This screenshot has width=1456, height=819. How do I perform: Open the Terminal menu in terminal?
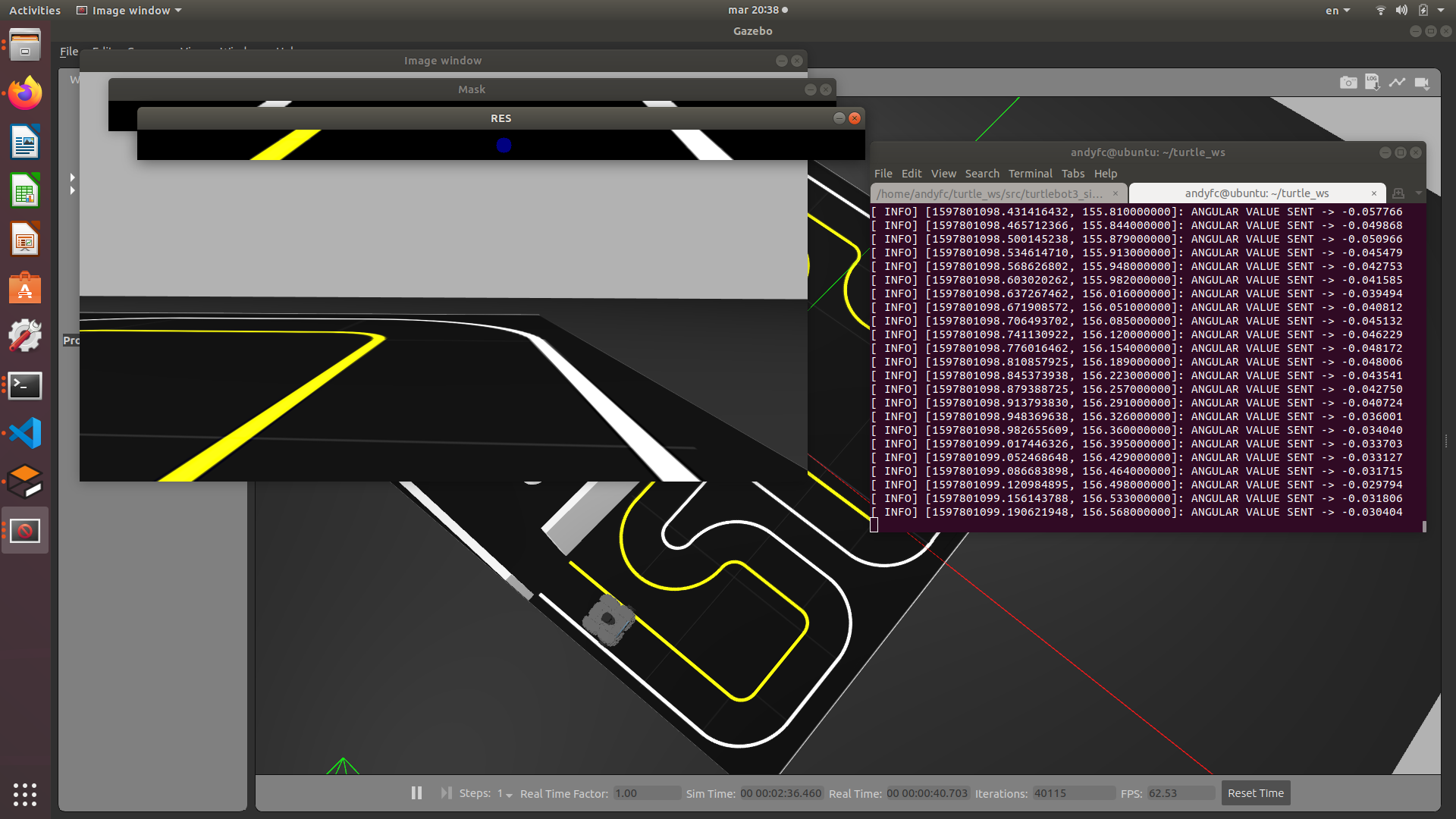[x=1030, y=174]
